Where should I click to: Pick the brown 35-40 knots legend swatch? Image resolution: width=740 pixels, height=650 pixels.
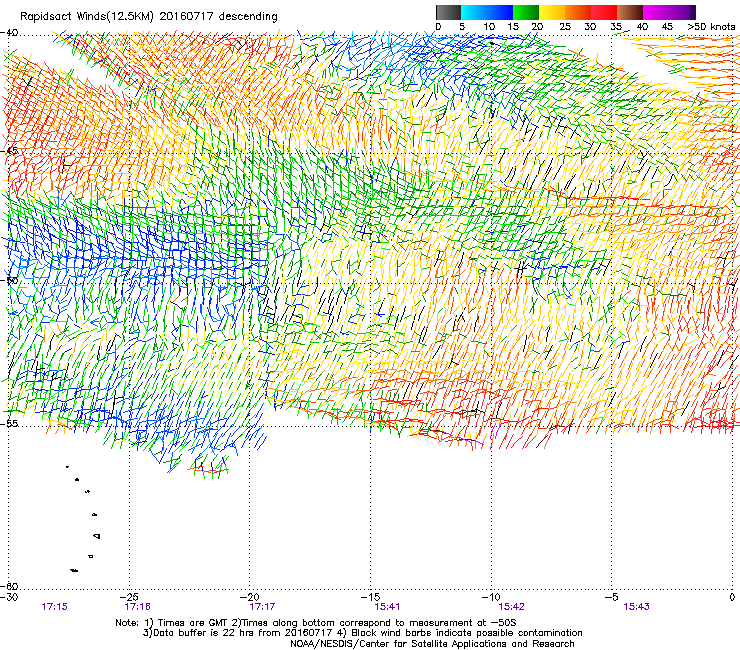pyautogui.click(x=630, y=12)
